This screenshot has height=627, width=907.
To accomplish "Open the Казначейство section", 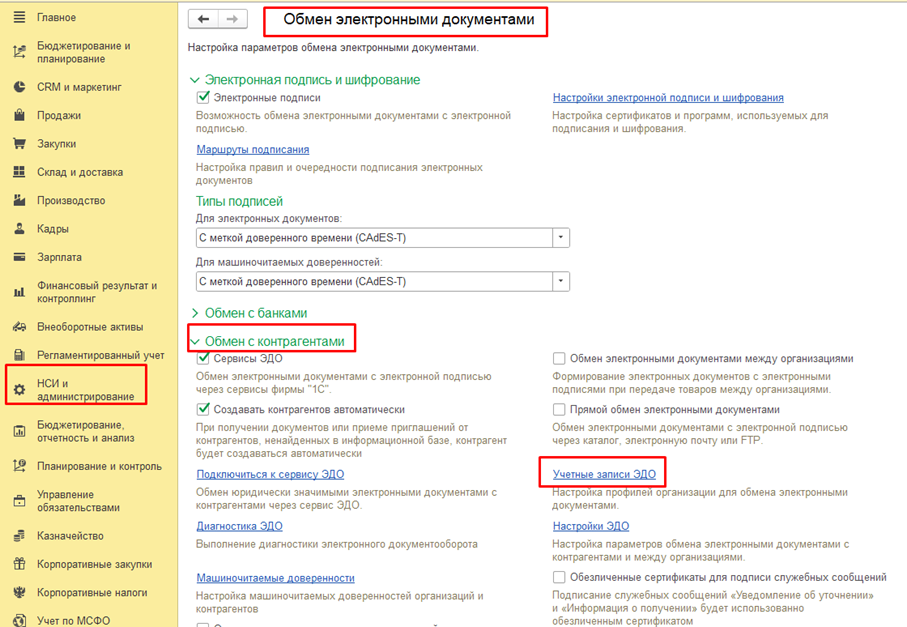I will (70, 536).
